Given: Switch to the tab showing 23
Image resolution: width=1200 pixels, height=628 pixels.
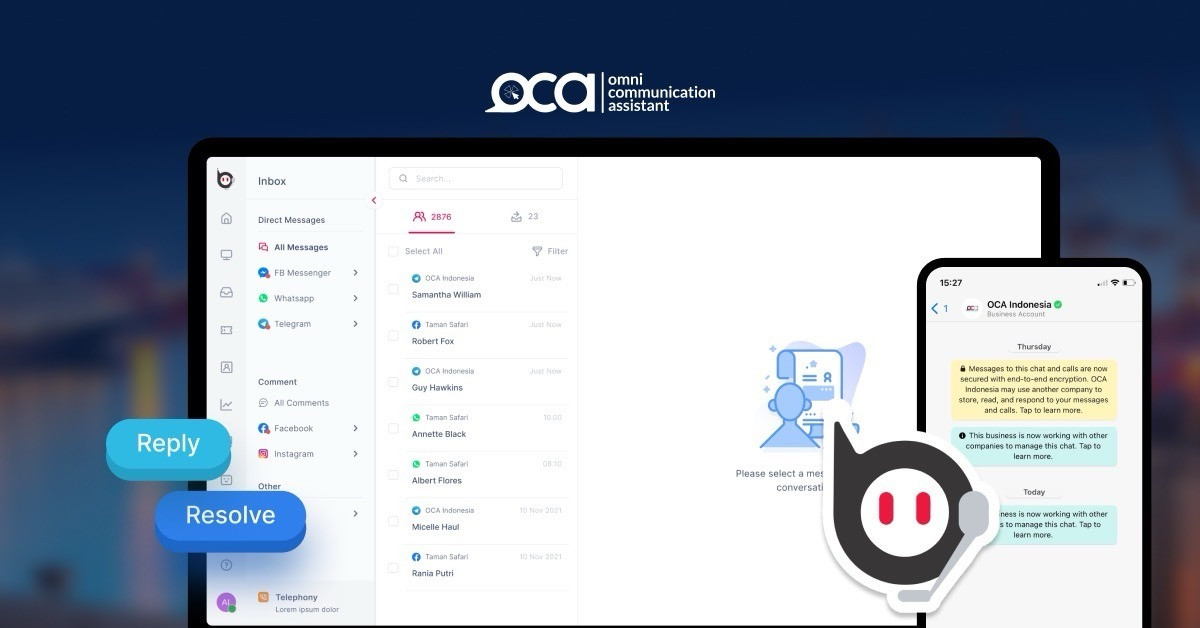Looking at the screenshot, I should [x=524, y=217].
